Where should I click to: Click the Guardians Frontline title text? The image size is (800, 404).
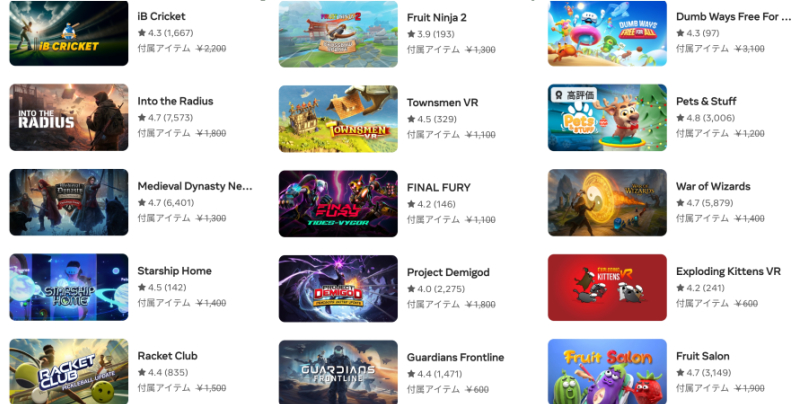coord(455,358)
